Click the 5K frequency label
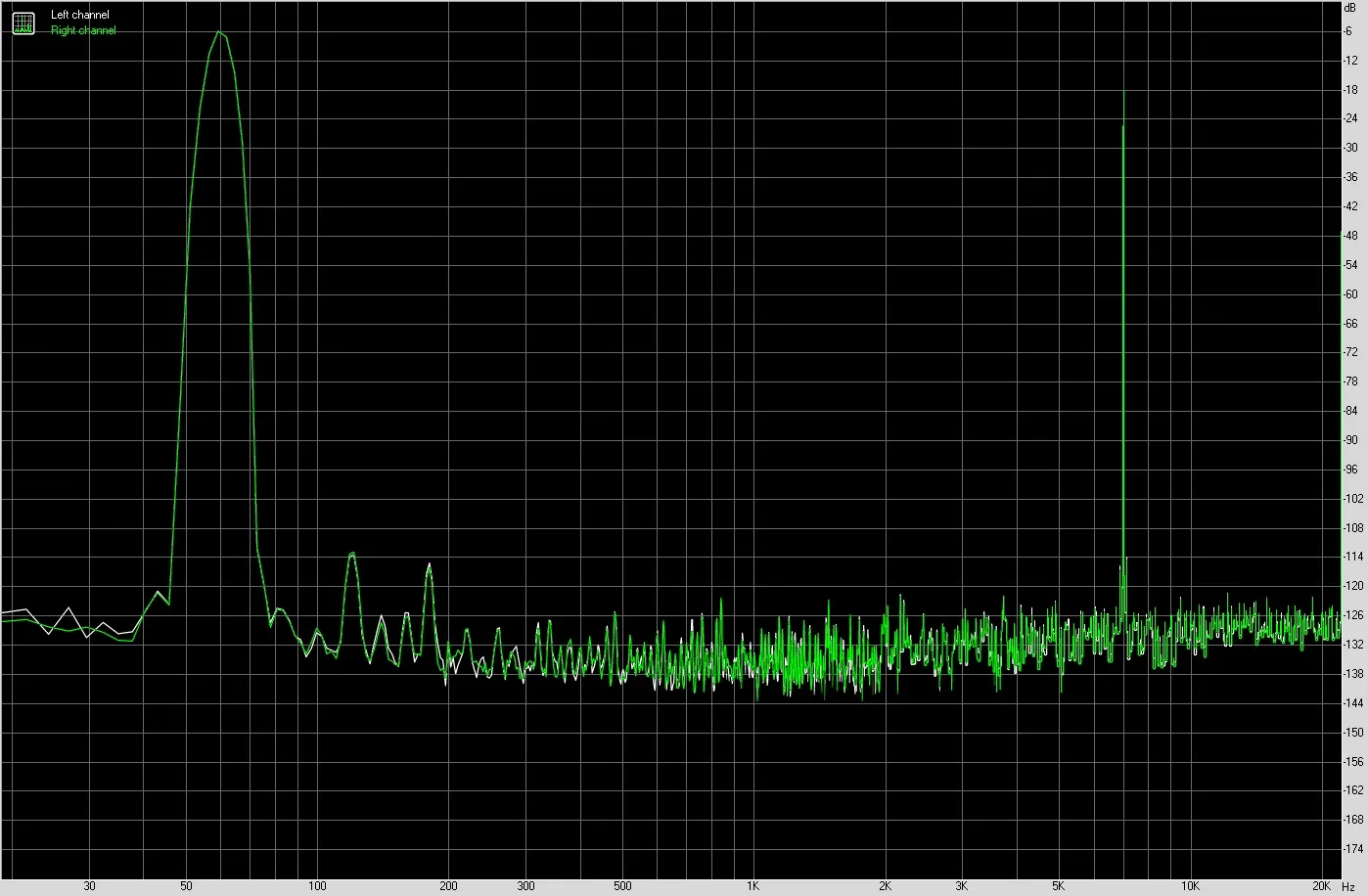The height and width of the screenshot is (896, 1368). pyautogui.click(x=1059, y=886)
